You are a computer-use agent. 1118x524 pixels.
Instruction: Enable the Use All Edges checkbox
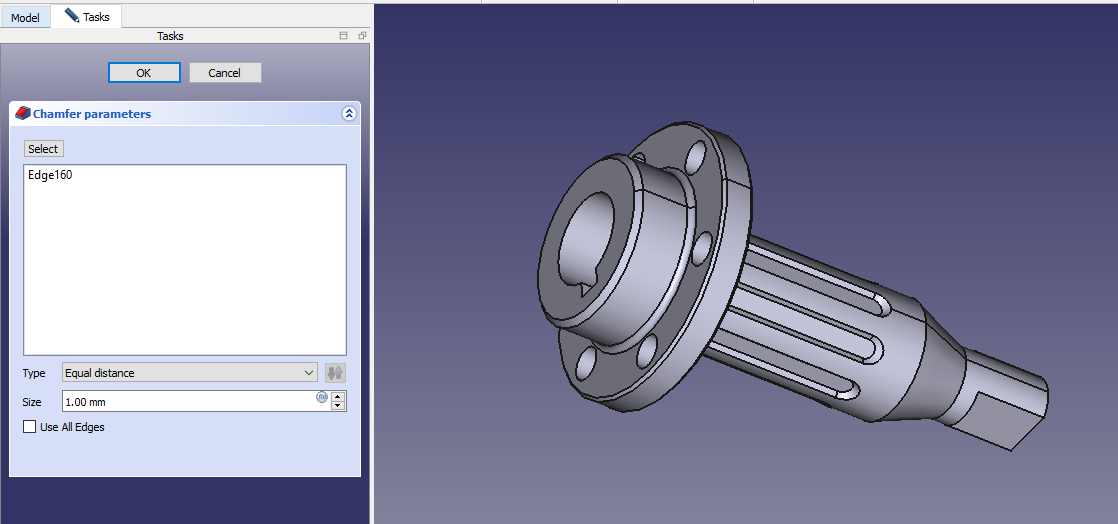[29, 427]
